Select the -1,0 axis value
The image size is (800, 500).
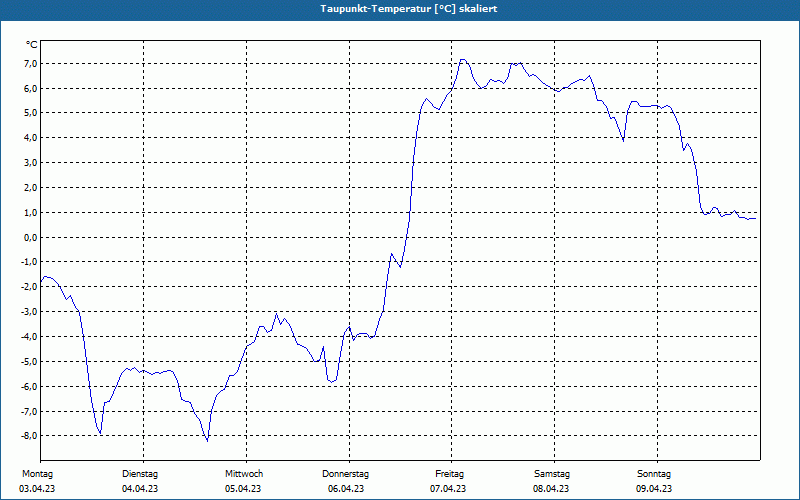pyautogui.click(x=28, y=262)
